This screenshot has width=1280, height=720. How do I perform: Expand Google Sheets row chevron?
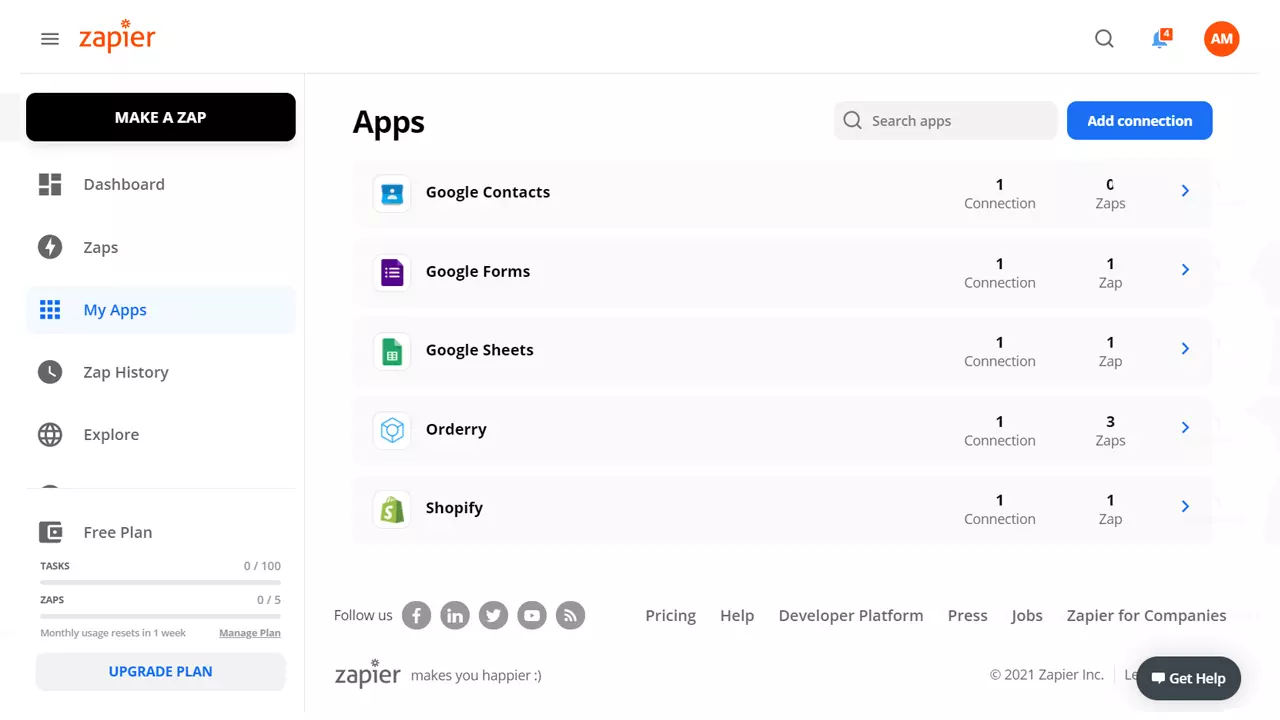coord(1185,349)
